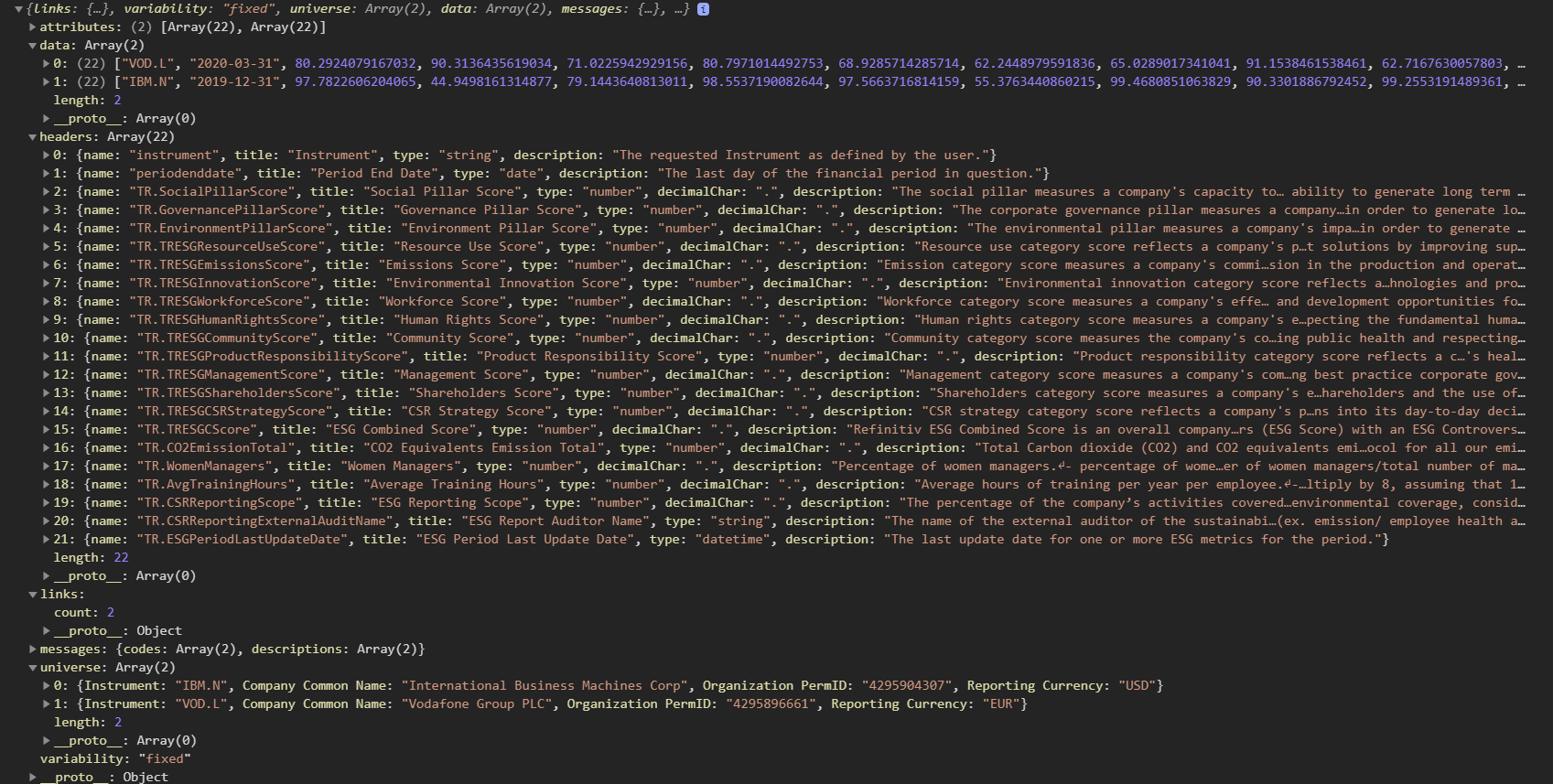Collapse the links object node
This screenshot has height=784, width=1553.
[x=33, y=595]
